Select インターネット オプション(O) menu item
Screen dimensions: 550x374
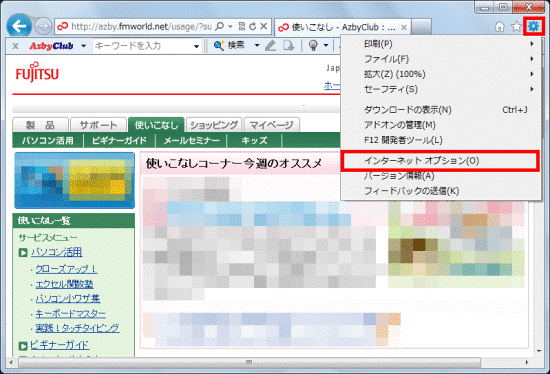click(x=440, y=161)
